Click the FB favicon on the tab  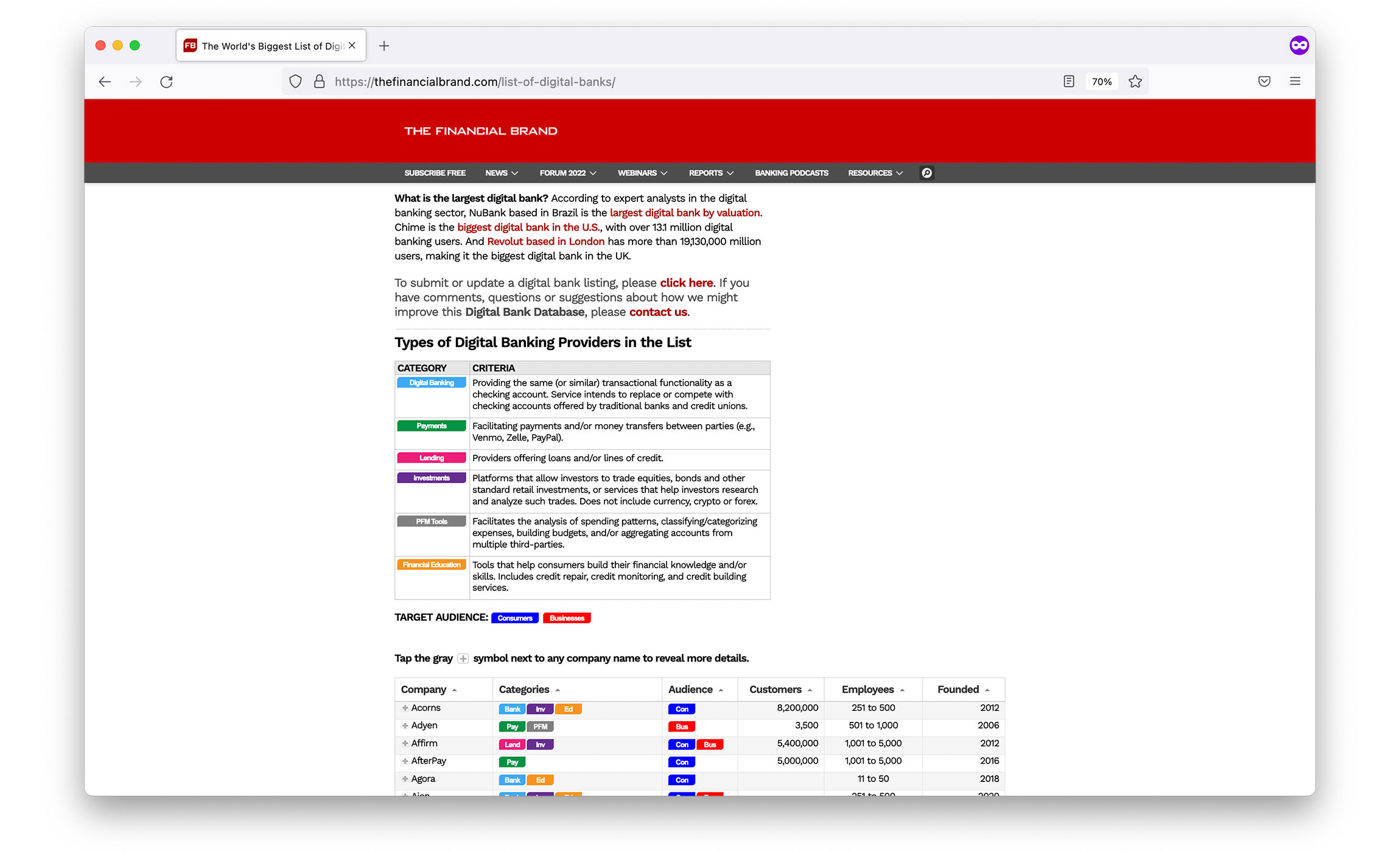point(190,46)
